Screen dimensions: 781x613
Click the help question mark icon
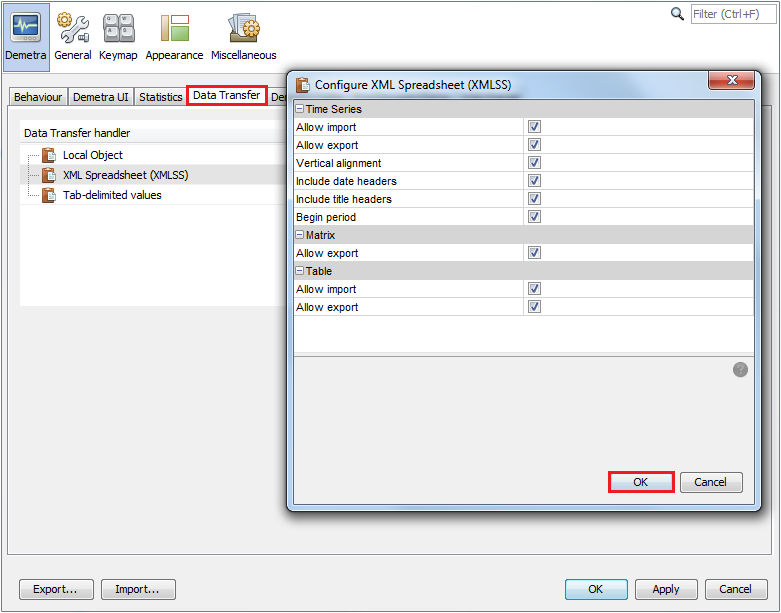pos(740,370)
